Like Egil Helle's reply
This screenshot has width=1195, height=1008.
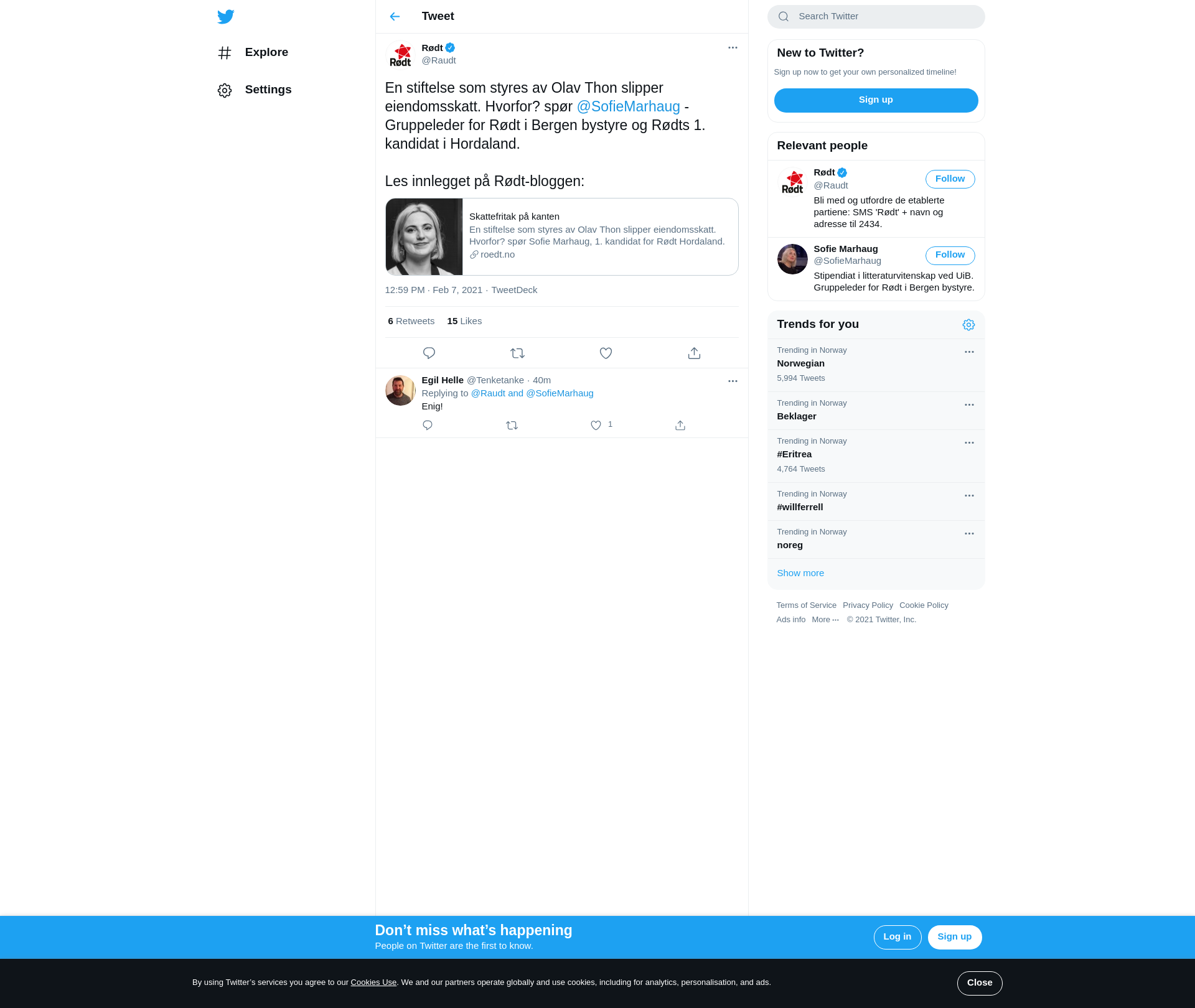(x=596, y=426)
